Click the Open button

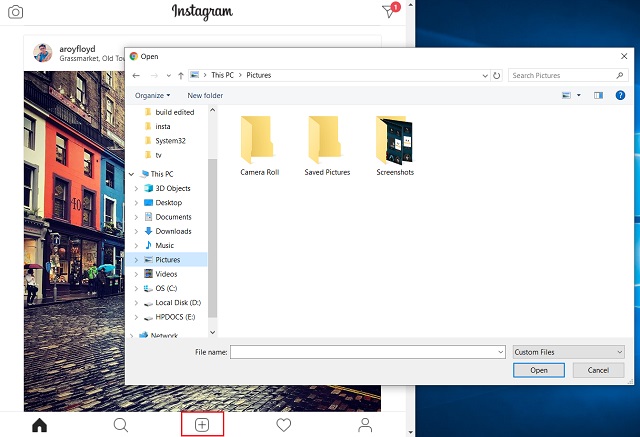pos(539,370)
